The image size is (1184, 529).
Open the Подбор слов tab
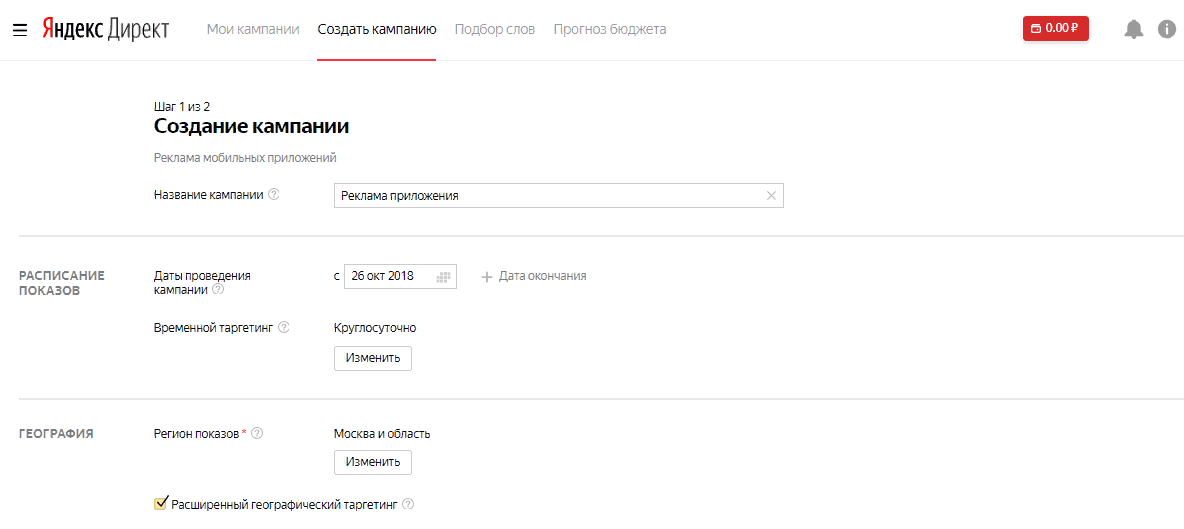point(495,29)
